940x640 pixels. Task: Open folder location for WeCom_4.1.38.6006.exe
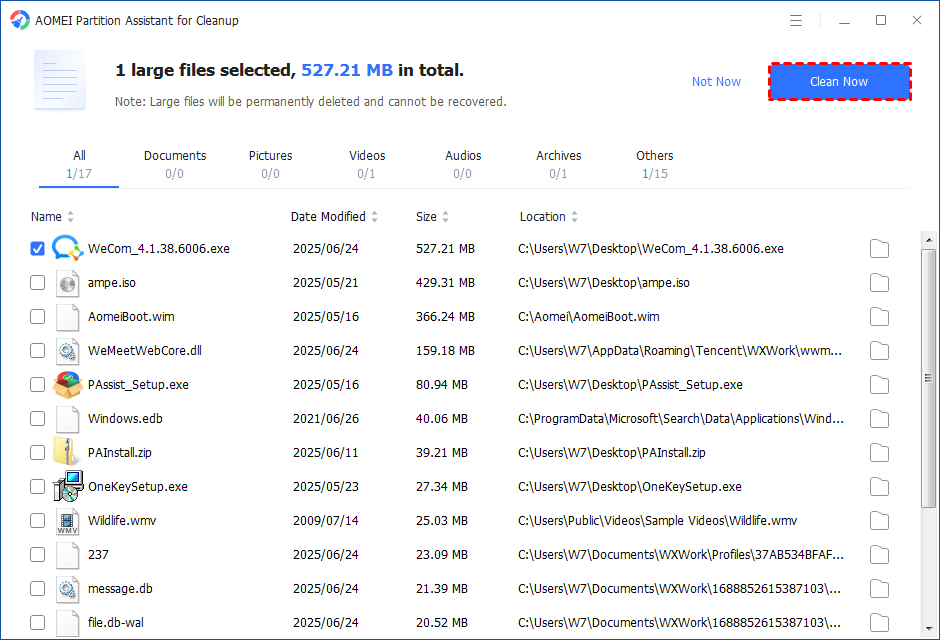(879, 249)
